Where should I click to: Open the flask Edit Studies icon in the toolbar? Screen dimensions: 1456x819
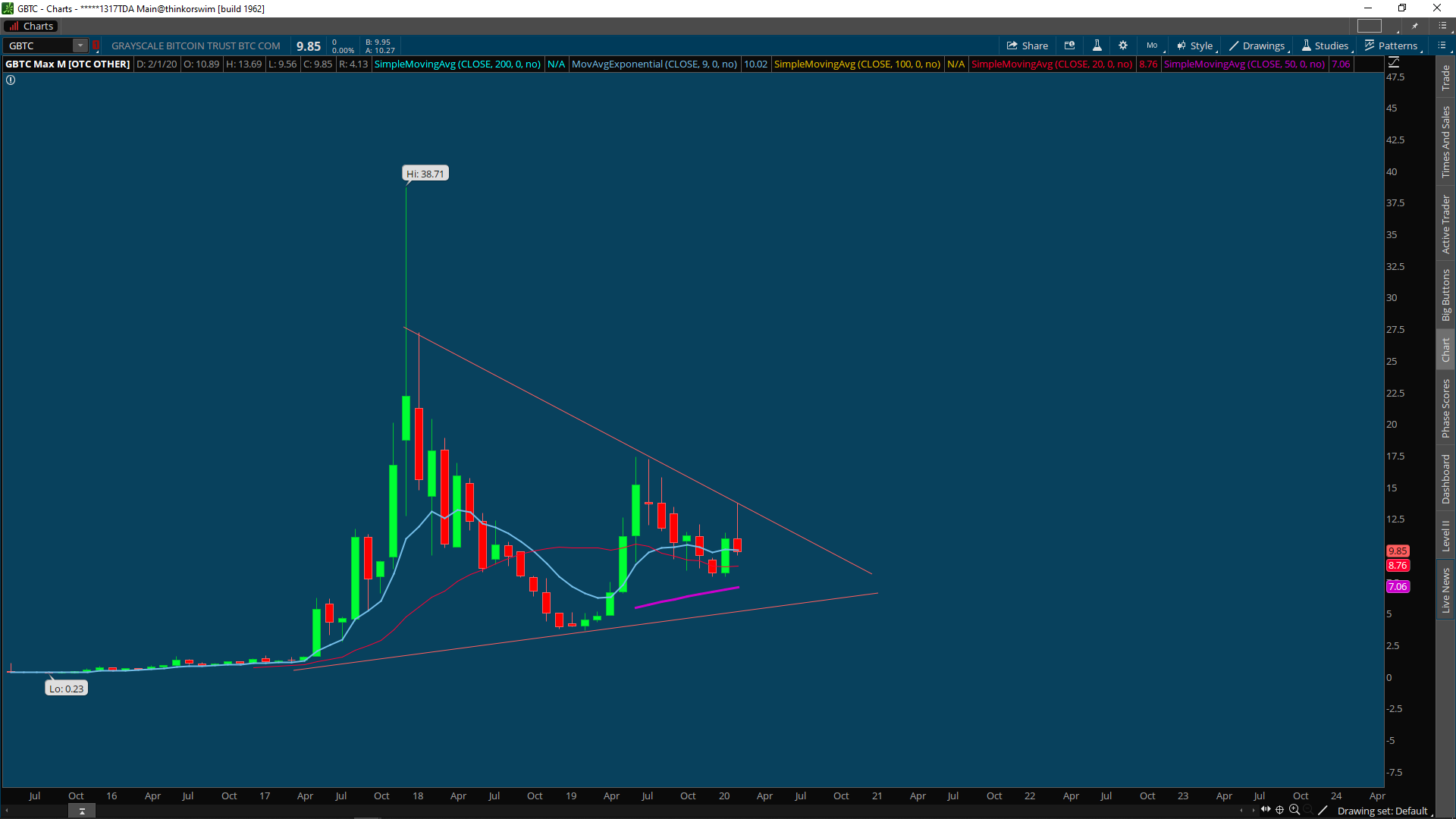pyautogui.click(x=1097, y=45)
